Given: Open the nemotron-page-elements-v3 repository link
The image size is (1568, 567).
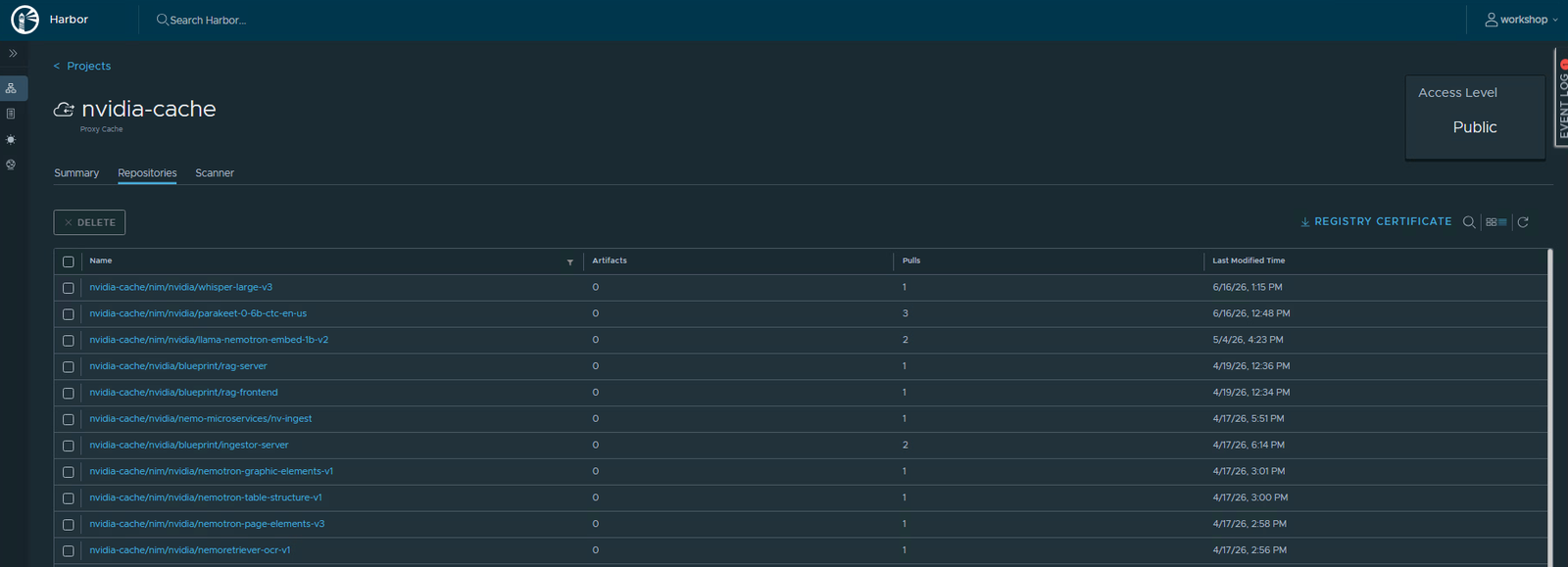Looking at the screenshot, I should point(207,524).
